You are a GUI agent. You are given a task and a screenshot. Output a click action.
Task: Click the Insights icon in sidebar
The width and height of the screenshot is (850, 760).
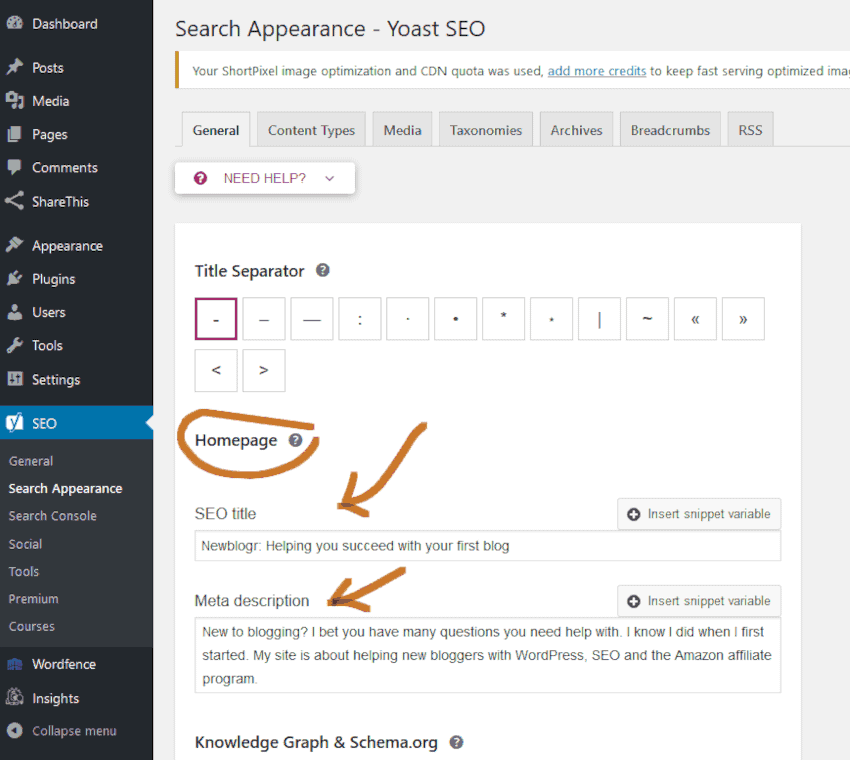[15, 697]
